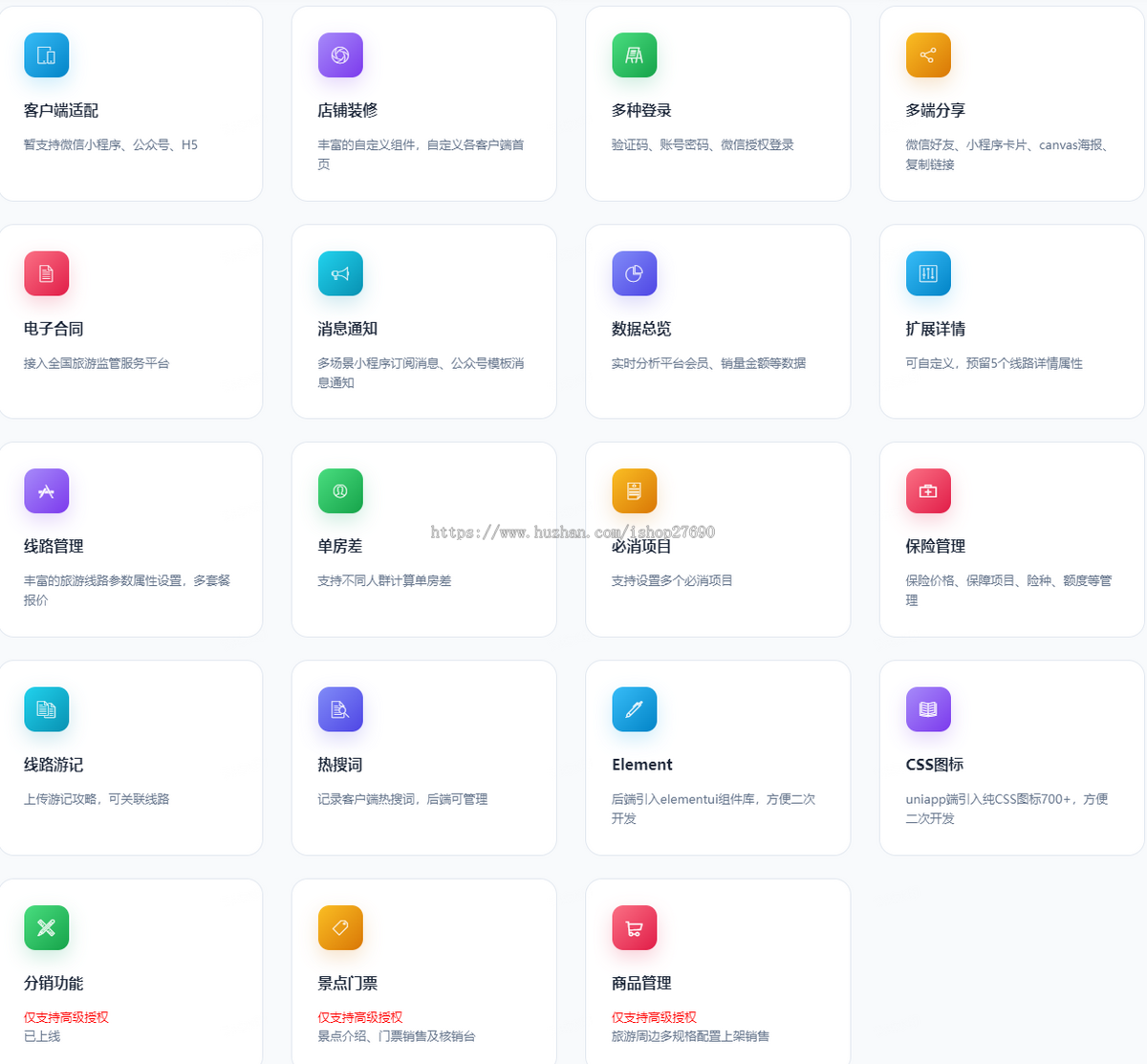The height and width of the screenshot is (1064, 1147).
Task: Click the 多种登录 card title
Action: (x=641, y=111)
